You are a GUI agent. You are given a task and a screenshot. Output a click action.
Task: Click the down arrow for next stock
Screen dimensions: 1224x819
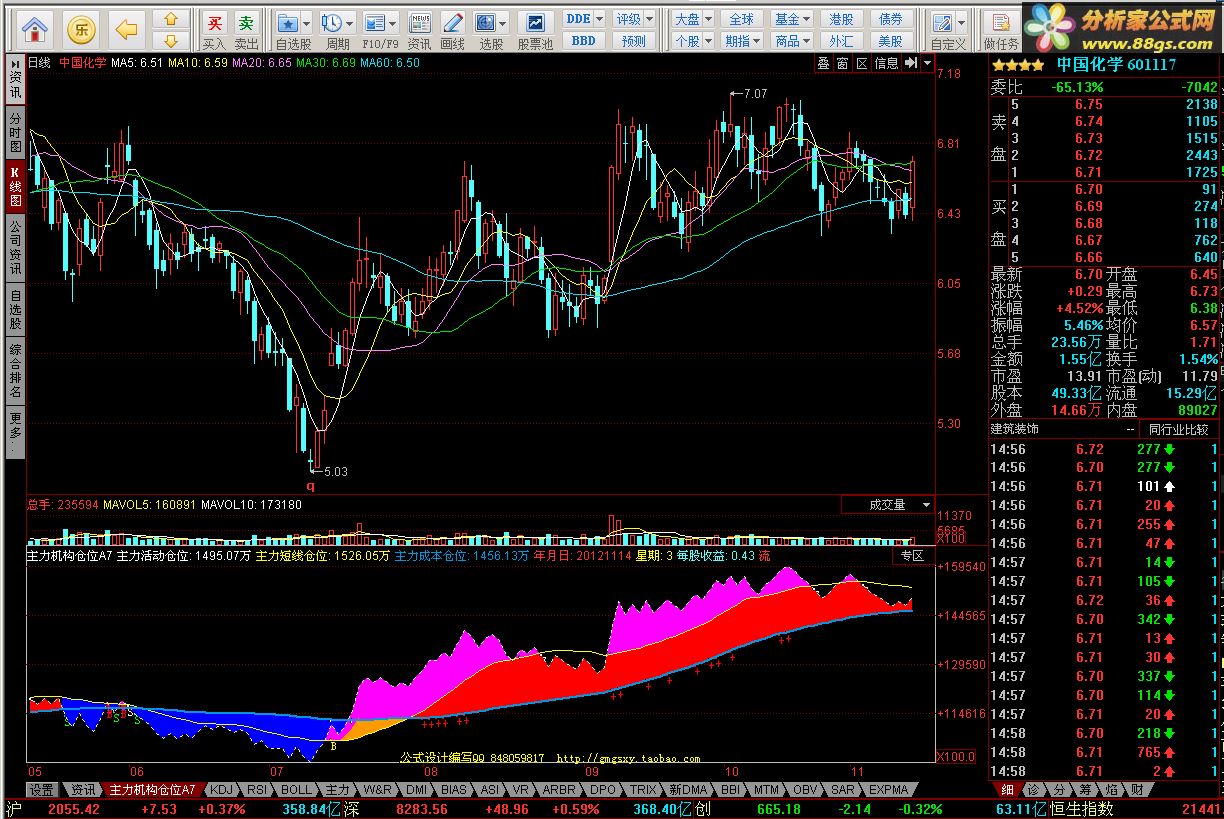pos(171,41)
